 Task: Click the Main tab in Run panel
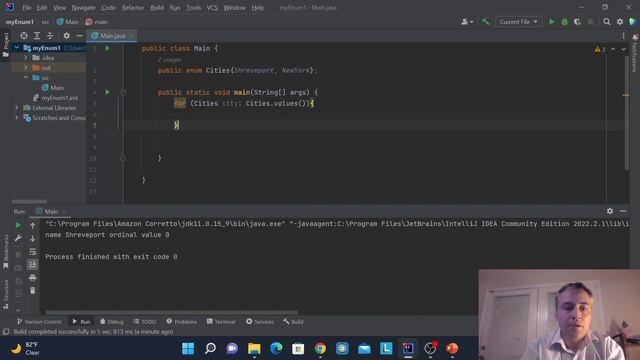51,211
